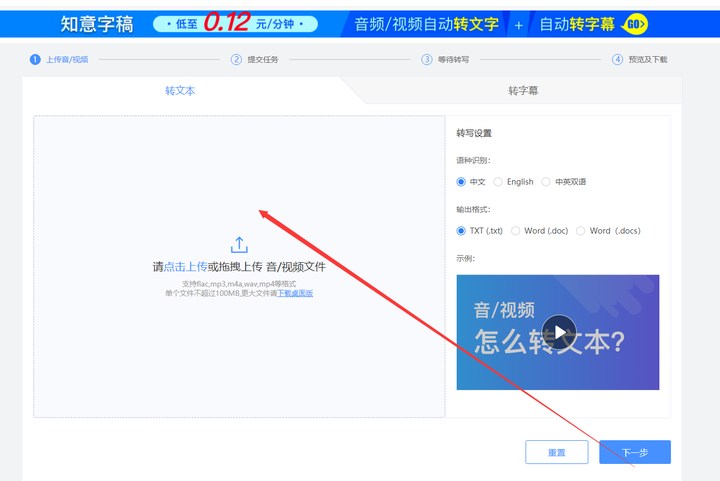Click the 点击上传 link
720x481 pixels.
[x=186, y=267]
